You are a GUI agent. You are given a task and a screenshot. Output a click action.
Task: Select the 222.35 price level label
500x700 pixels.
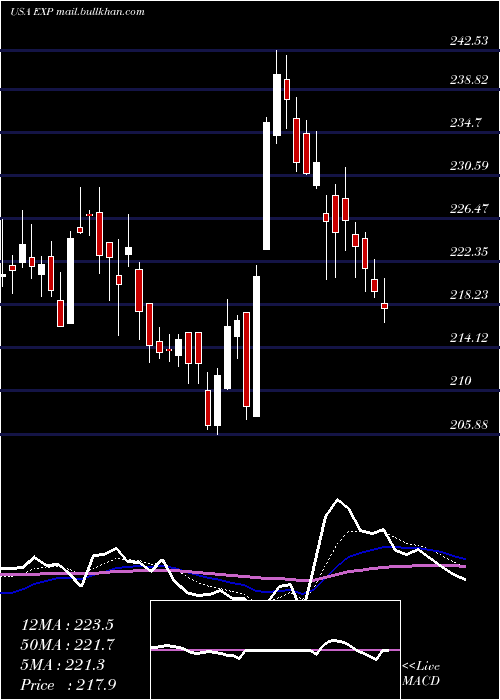[468, 251]
